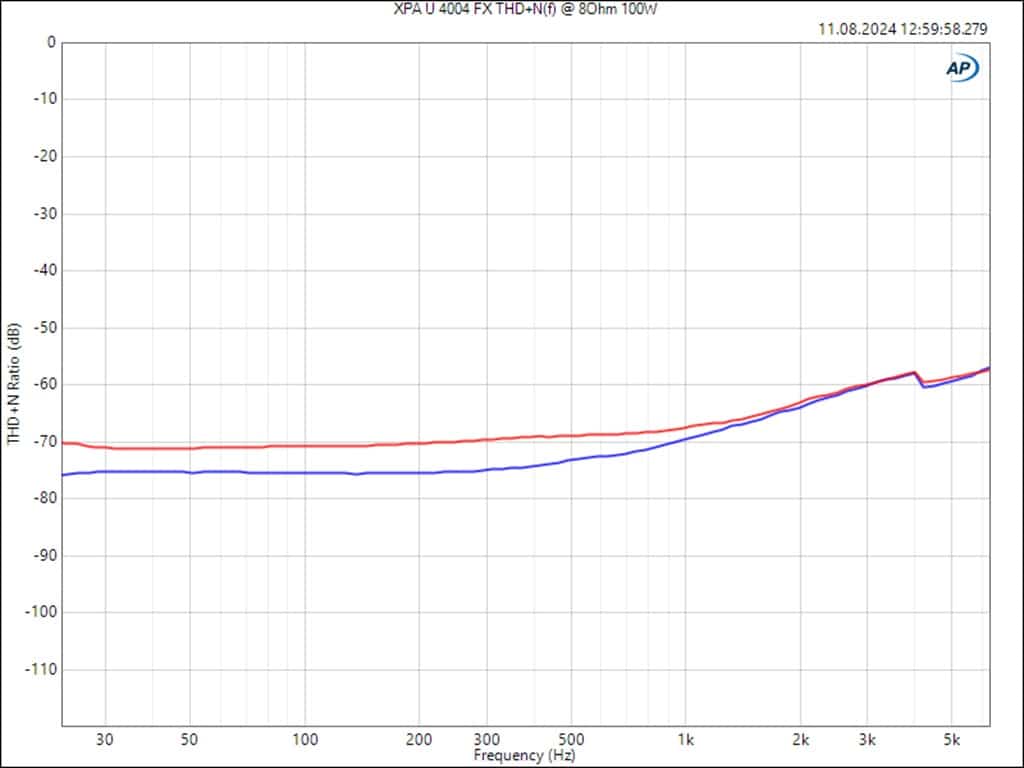Click the 3k frequency tick label
This screenshot has width=1024, height=768.
point(867,739)
